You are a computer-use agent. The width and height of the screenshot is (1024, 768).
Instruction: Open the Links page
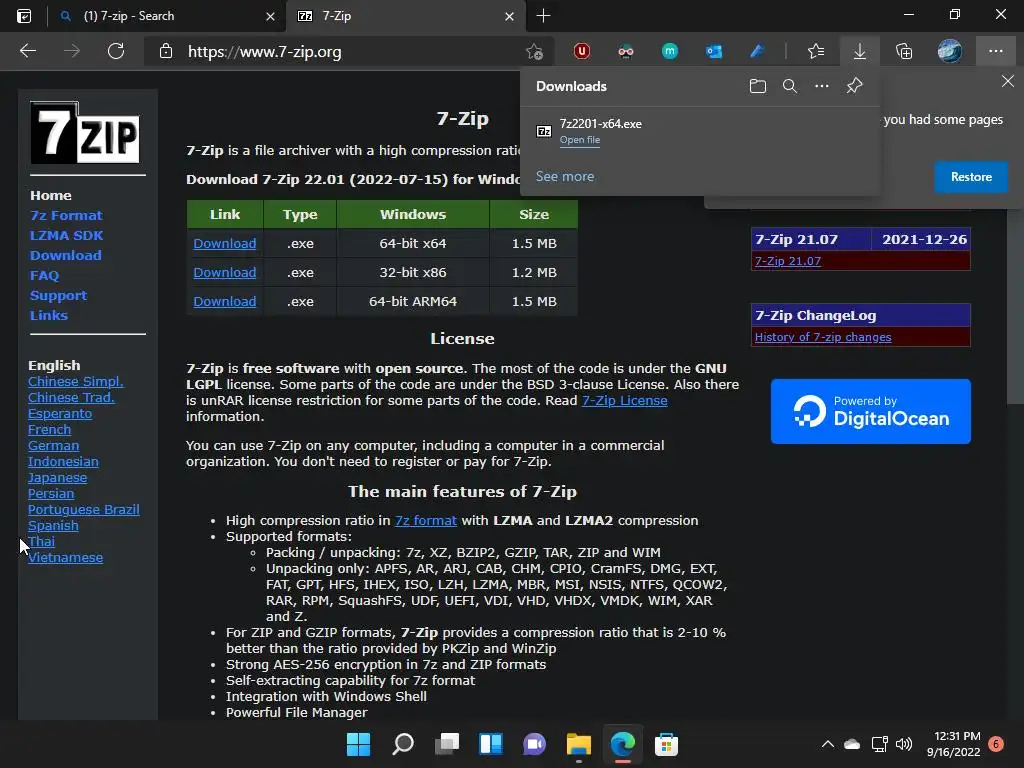tap(49, 315)
